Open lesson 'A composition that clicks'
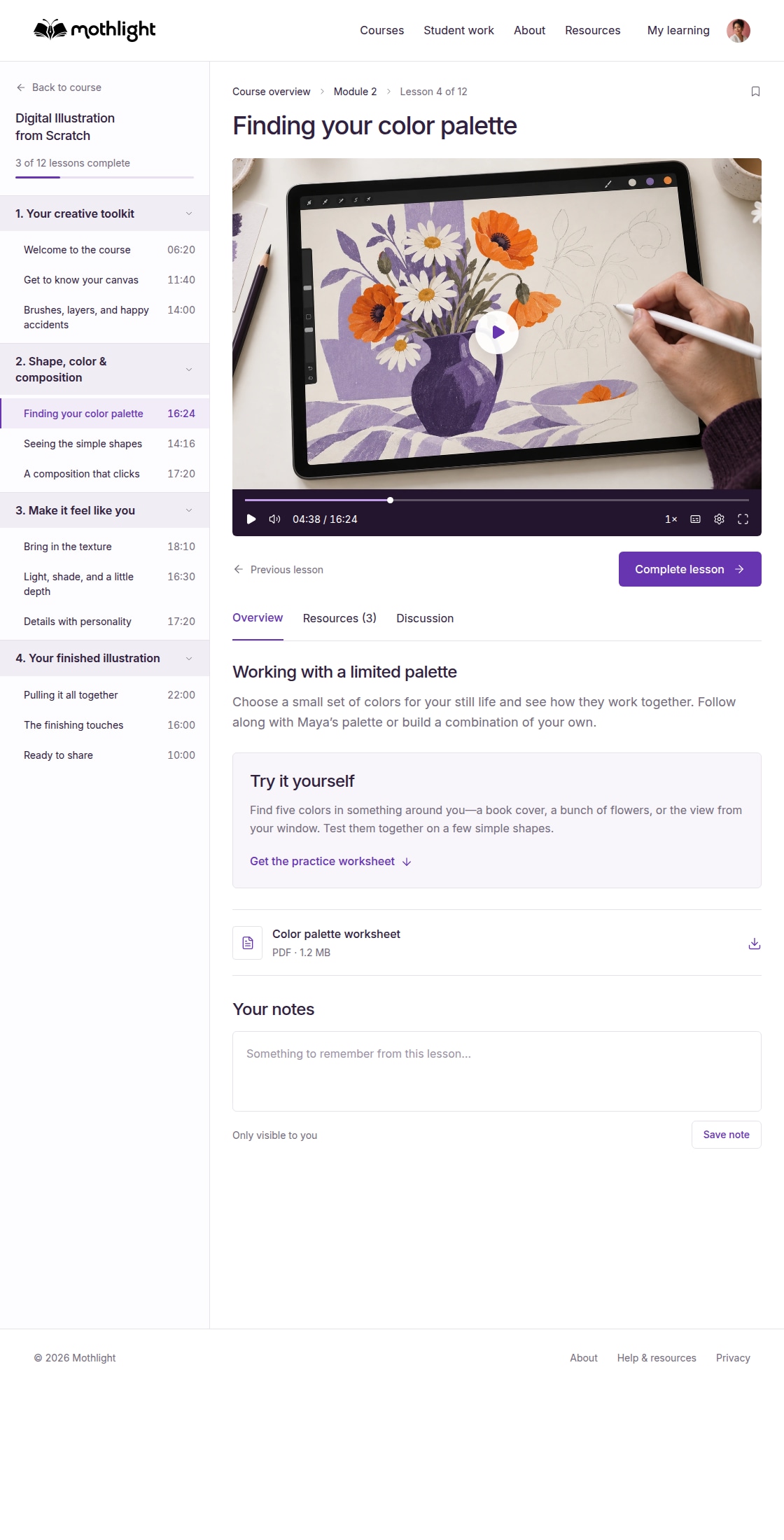Viewport: 784px width, 1540px height. (105, 474)
